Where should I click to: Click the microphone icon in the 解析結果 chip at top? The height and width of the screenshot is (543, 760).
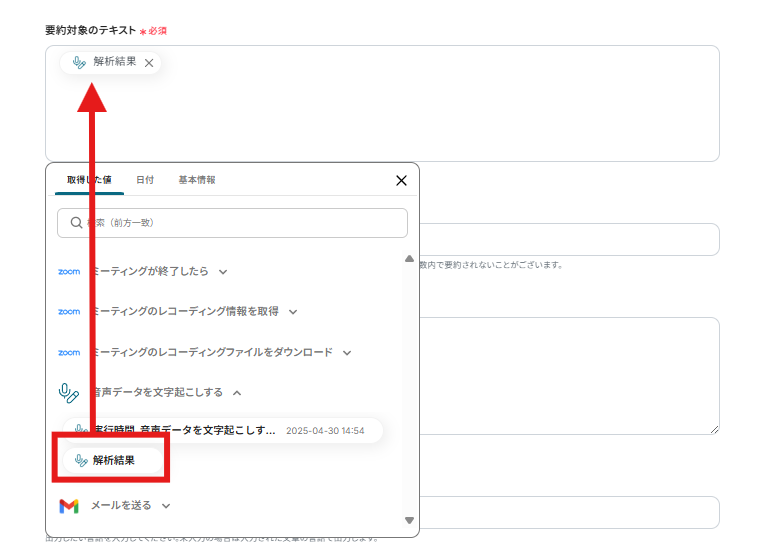click(79, 62)
